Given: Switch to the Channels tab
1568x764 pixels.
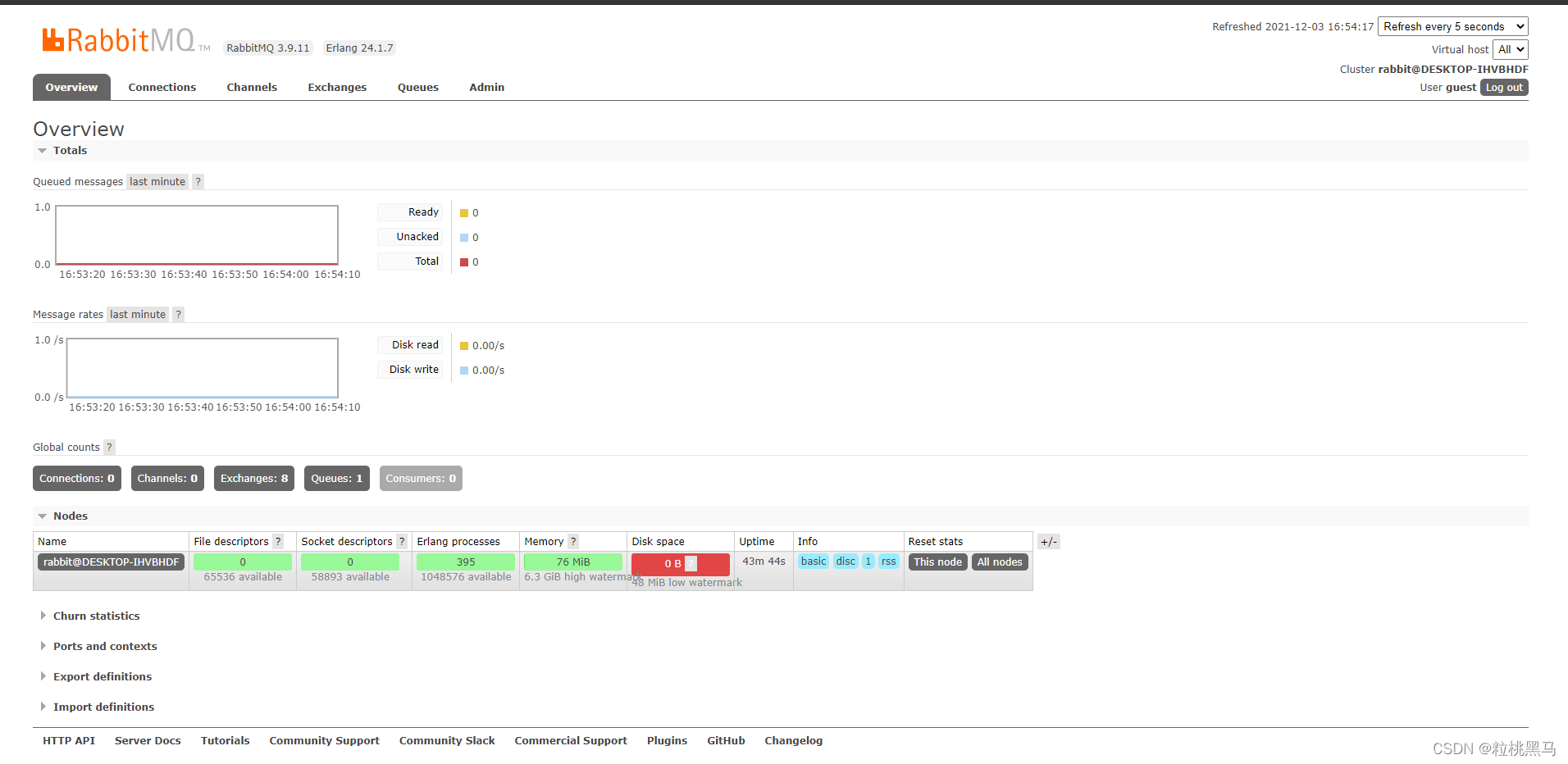Looking at the screenshot, I should 252,88.
